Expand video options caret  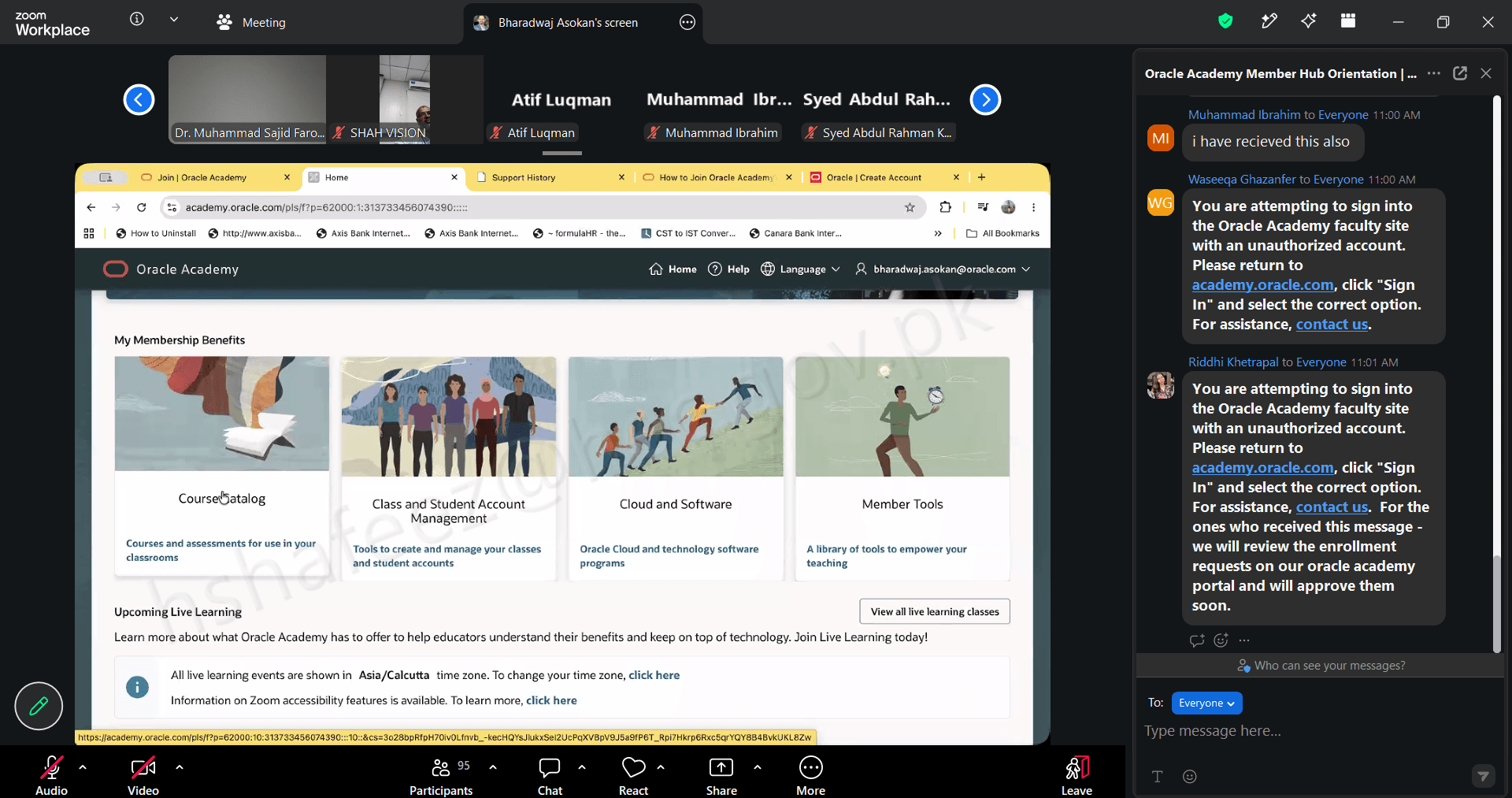180,766
